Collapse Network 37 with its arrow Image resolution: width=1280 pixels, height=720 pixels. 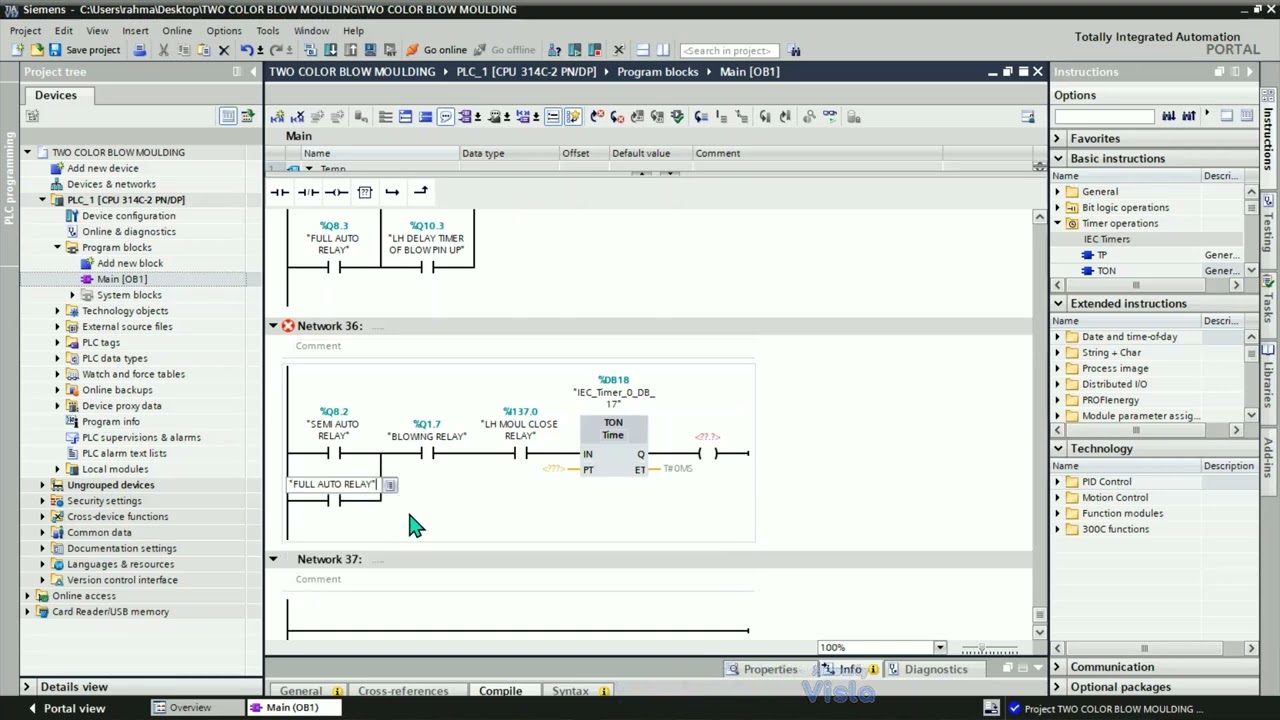pyautogui.click(x=273, y=559)
